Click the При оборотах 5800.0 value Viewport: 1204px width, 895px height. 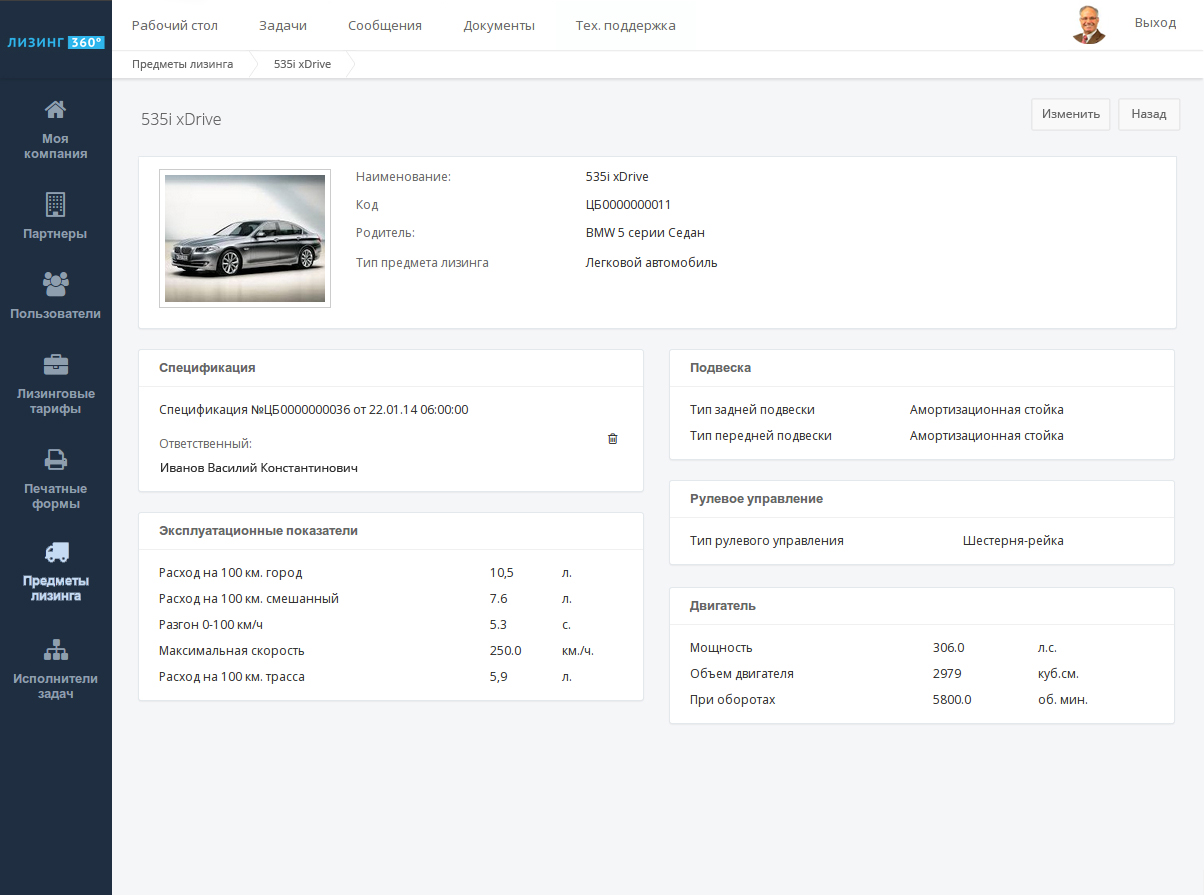952,700
